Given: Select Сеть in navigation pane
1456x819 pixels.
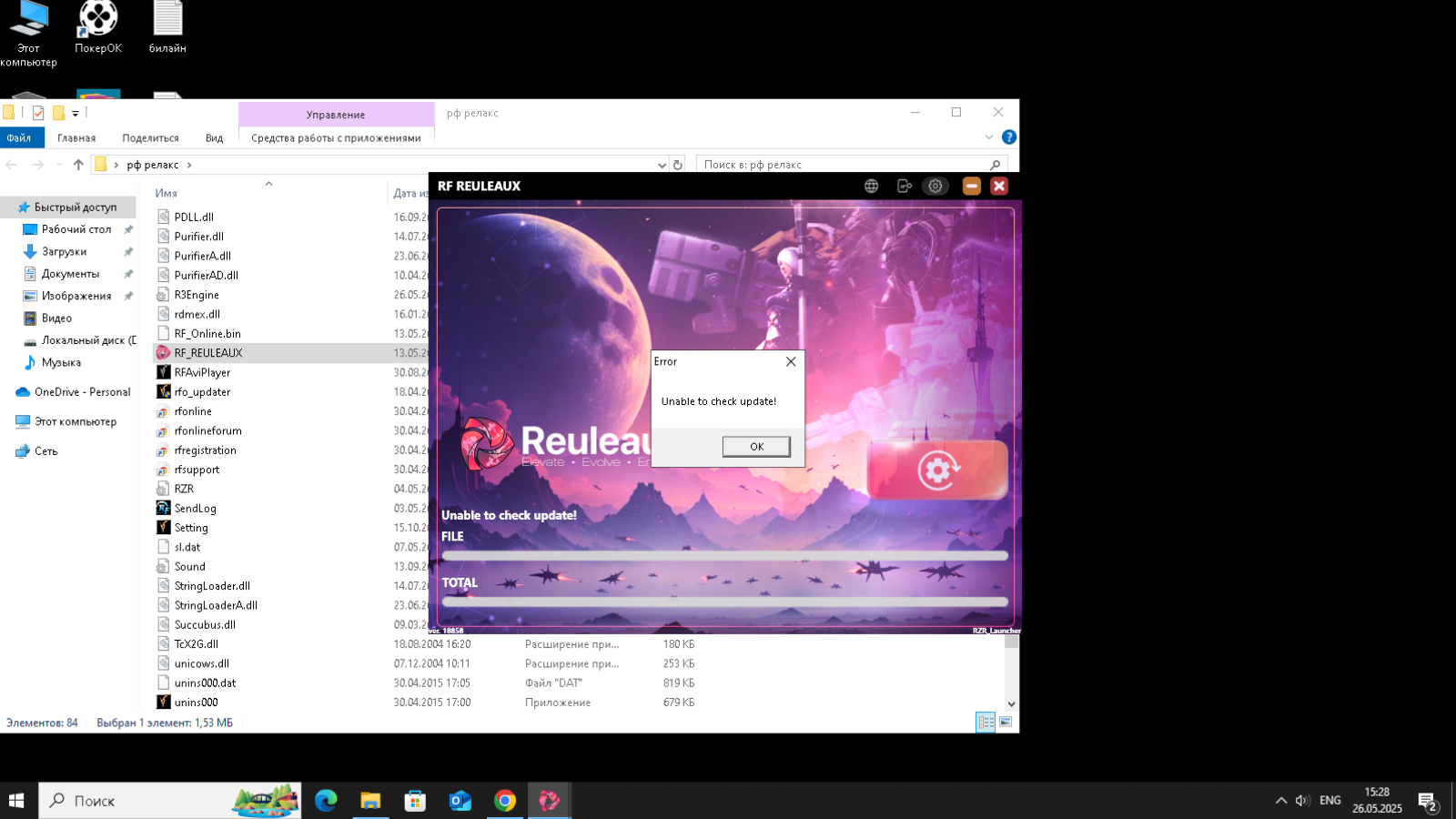Looking at the screenshot, I should pos(45,451).
